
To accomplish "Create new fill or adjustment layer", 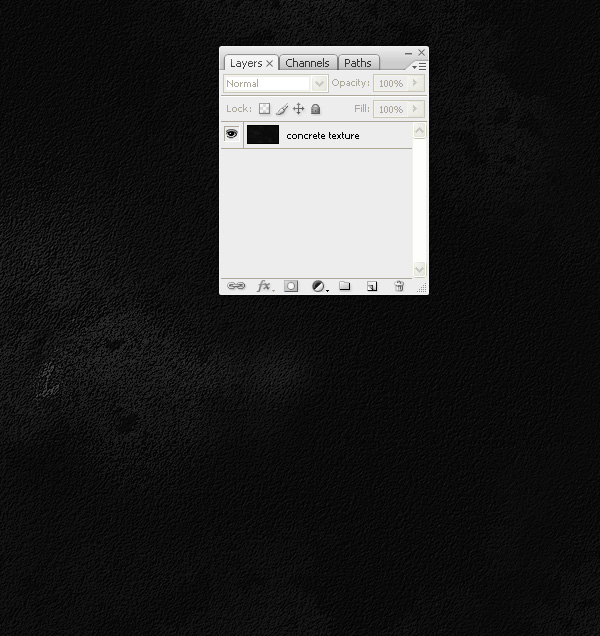I will click(319, 286).
